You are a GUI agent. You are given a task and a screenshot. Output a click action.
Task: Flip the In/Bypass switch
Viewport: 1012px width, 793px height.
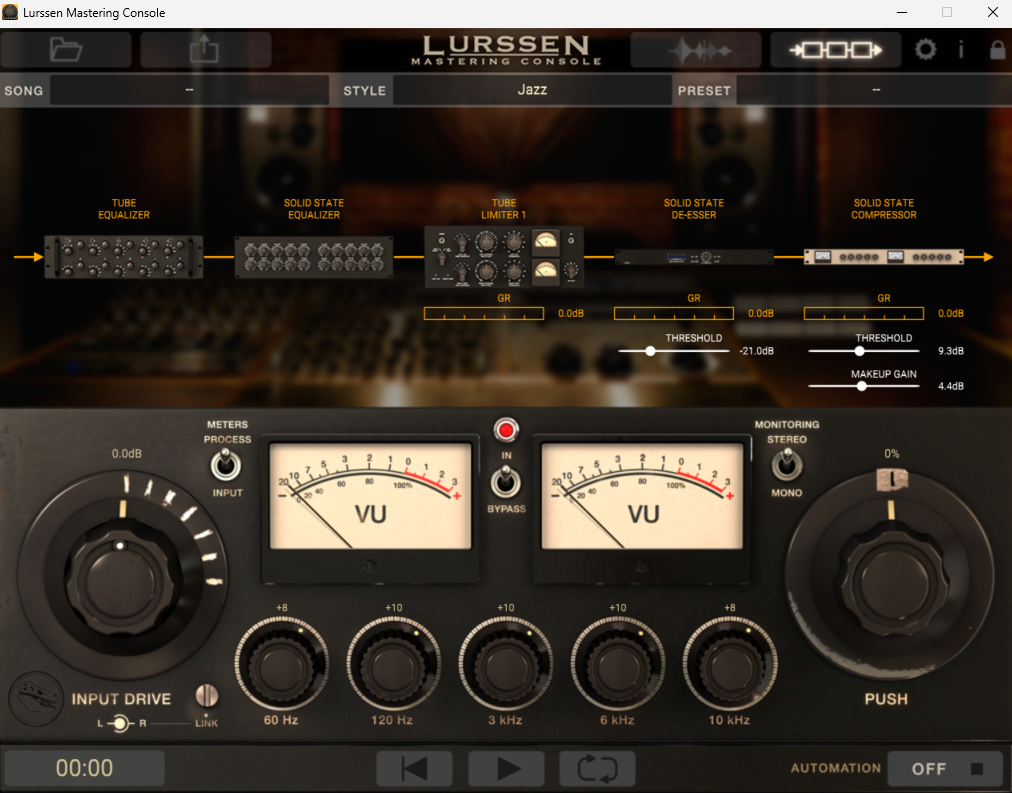506,481
